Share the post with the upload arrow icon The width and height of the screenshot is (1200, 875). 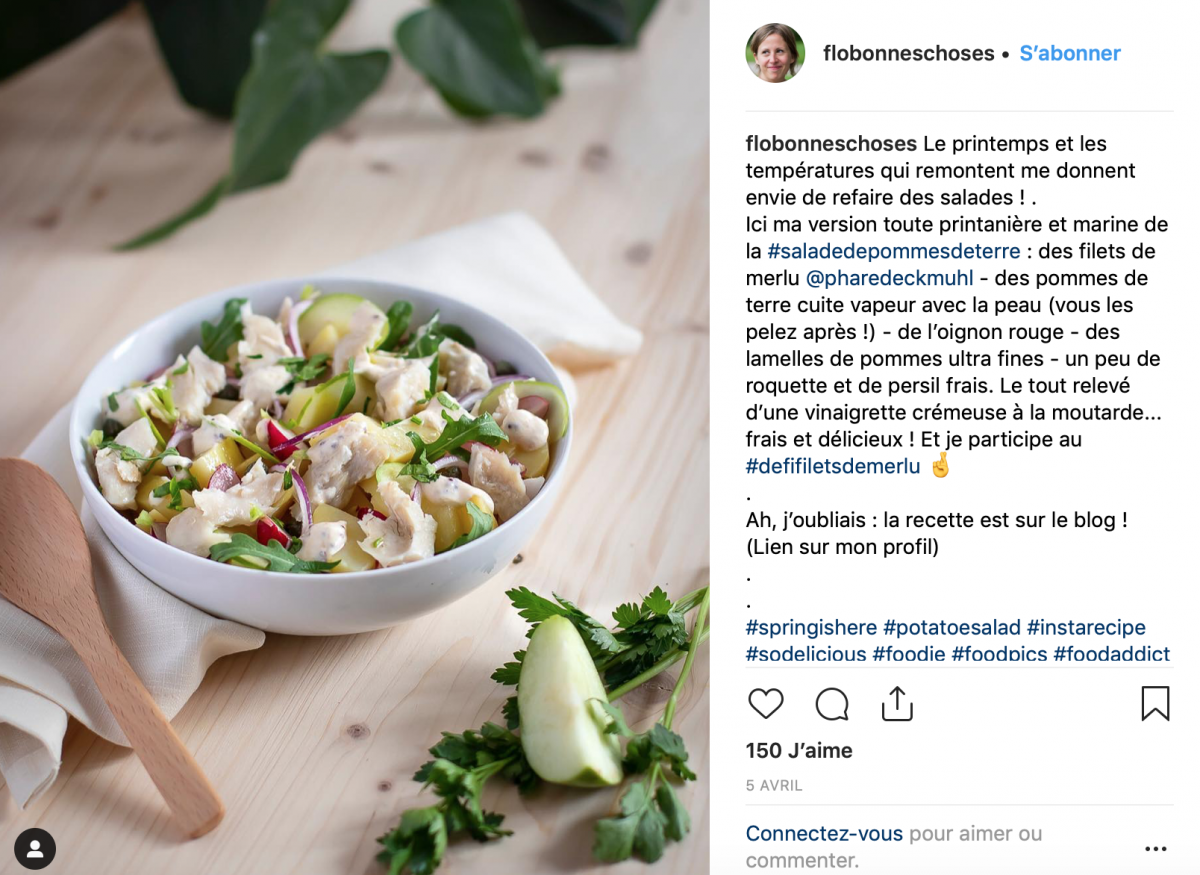pos(897,703)
